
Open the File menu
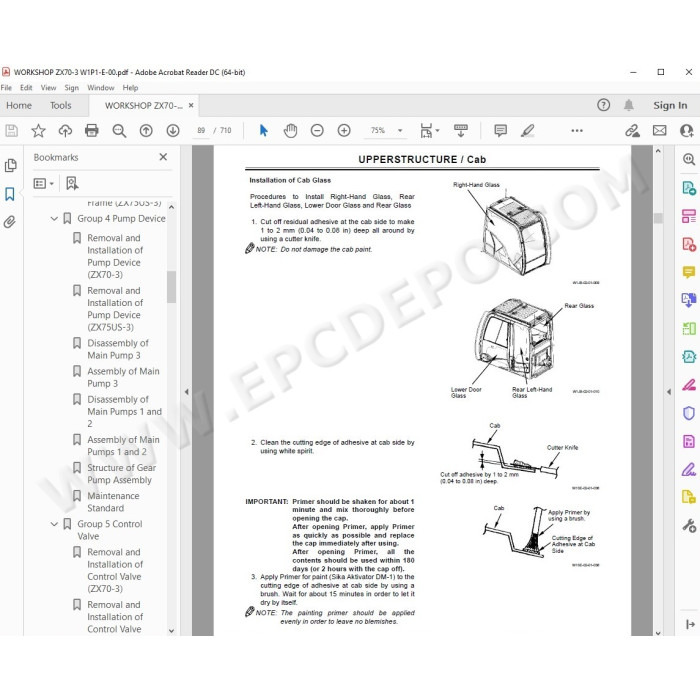click(6, 88)
